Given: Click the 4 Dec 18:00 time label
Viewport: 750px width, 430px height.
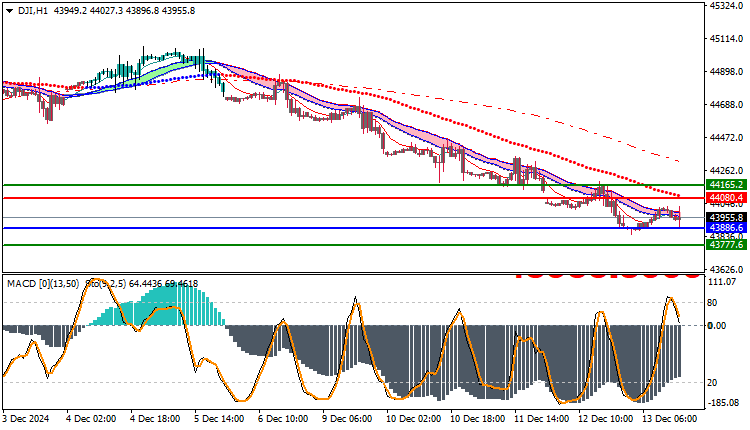Looking at the screenshot, I should point(155,419).
